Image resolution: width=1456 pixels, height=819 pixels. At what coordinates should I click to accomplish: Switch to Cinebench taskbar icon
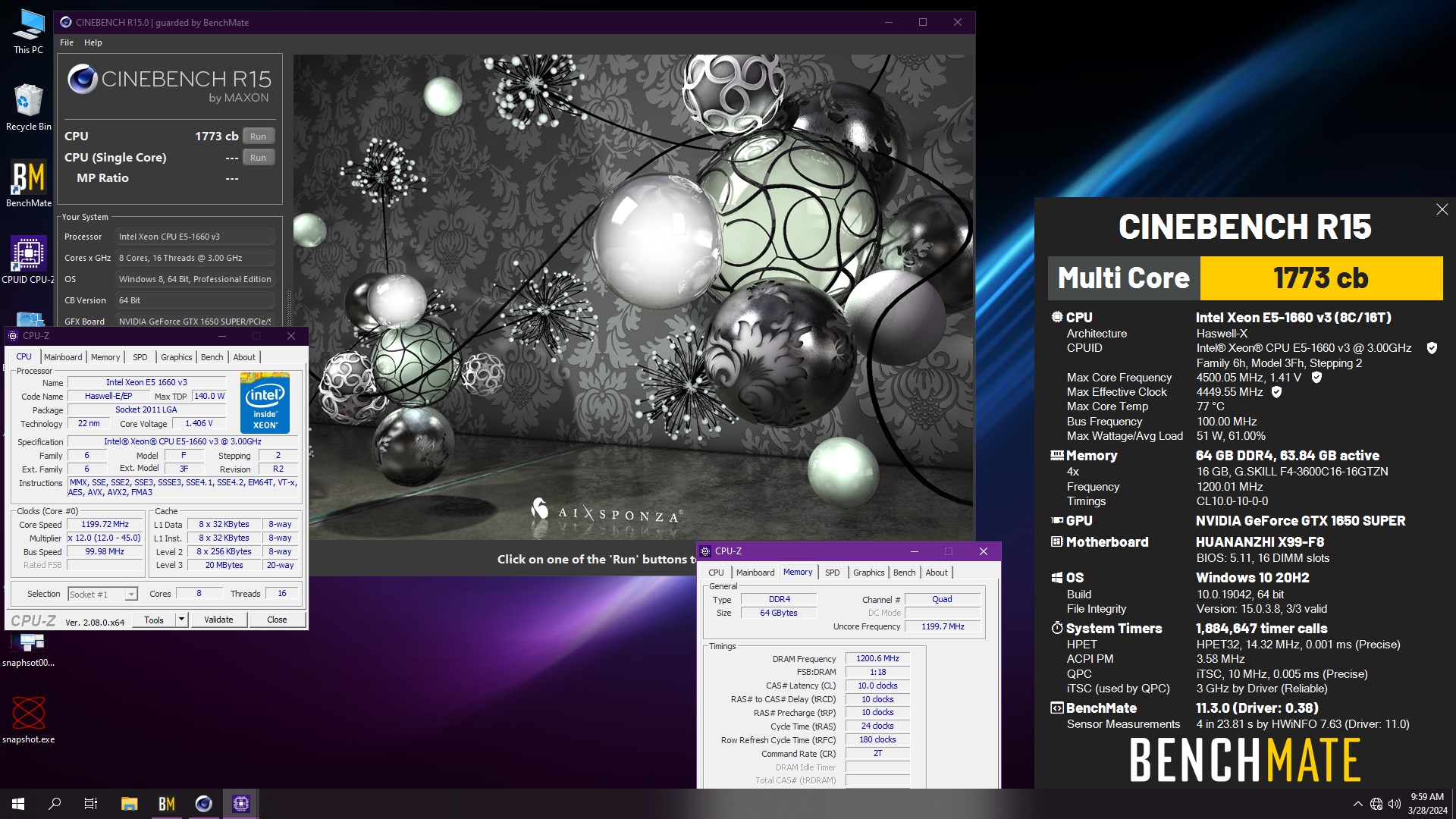[203, 804]
